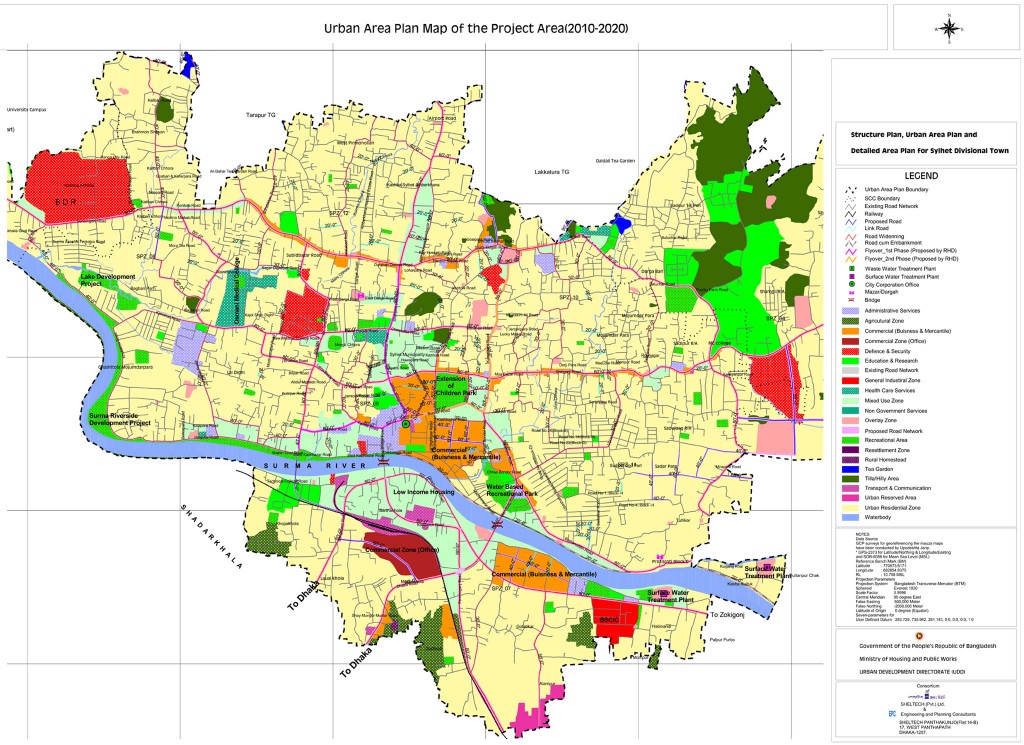
Task: Choose the Proposed Road Network swatch
Action: point(851,431)
